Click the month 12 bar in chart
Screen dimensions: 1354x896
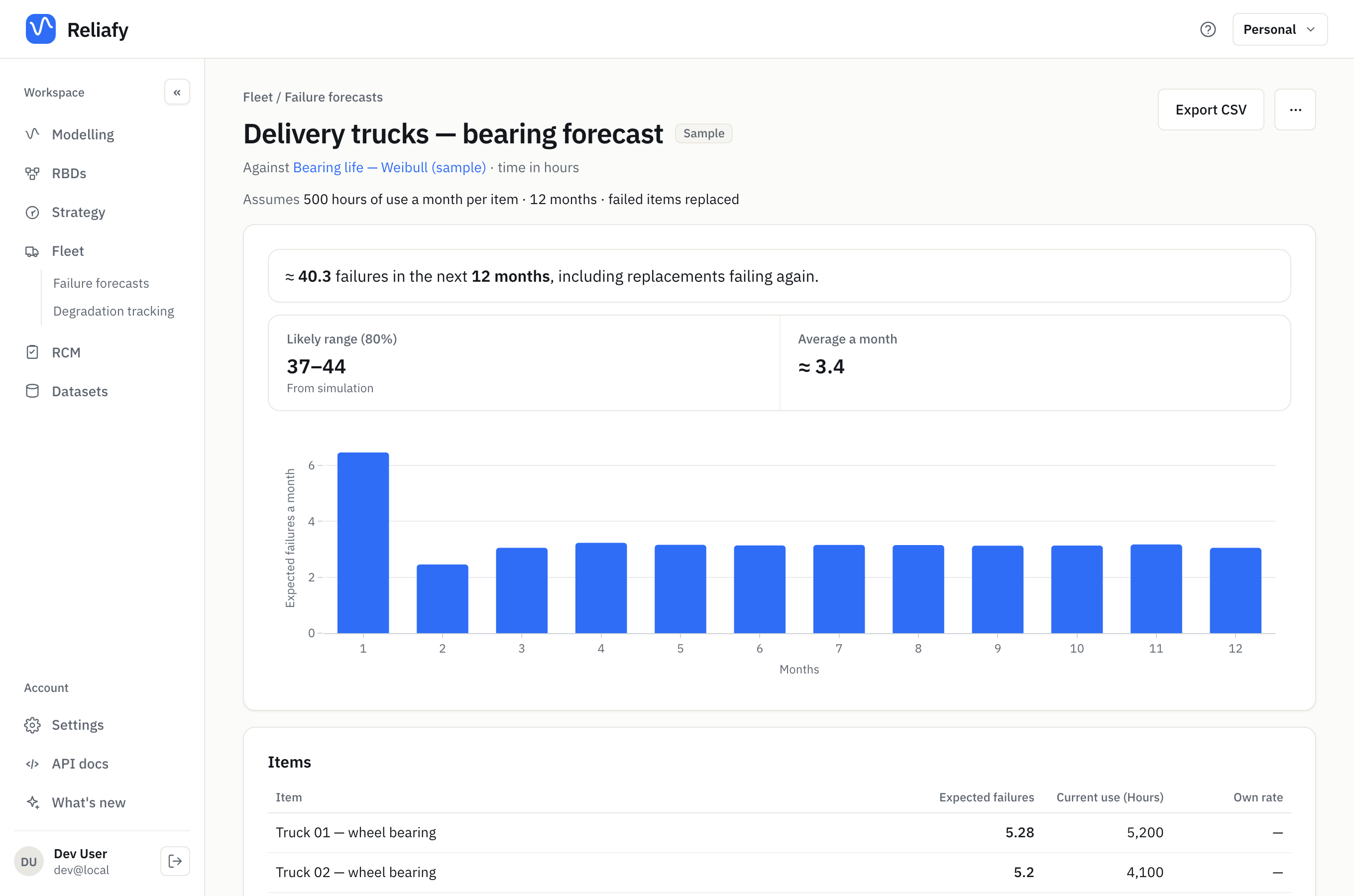1235,590
